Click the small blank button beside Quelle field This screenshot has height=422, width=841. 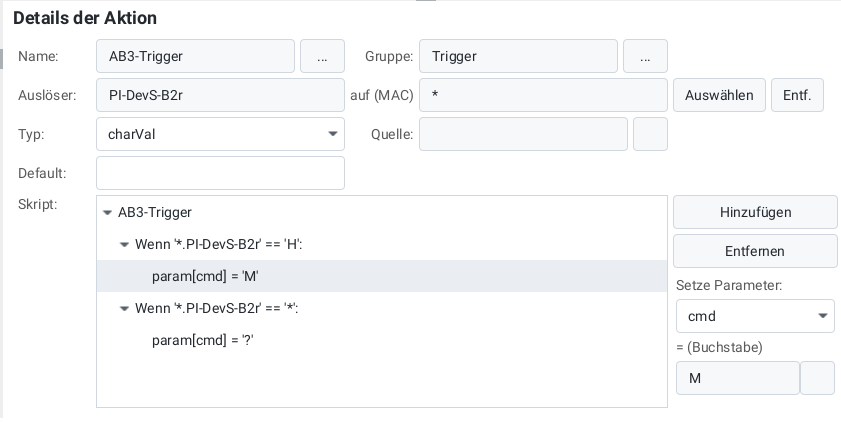point(650,134)
